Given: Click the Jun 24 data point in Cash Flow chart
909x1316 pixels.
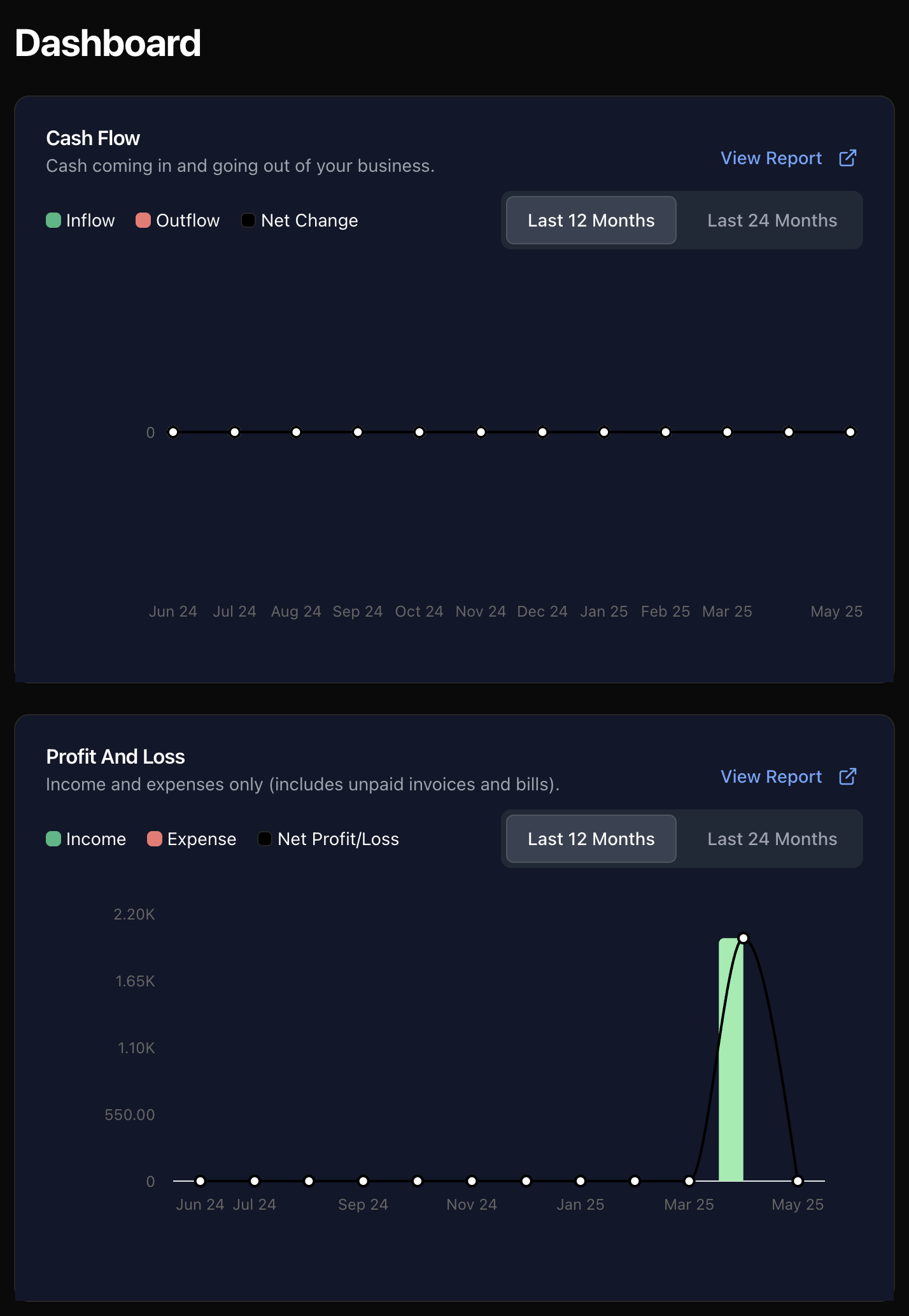Looking at the screenshot, I should 173,433.
